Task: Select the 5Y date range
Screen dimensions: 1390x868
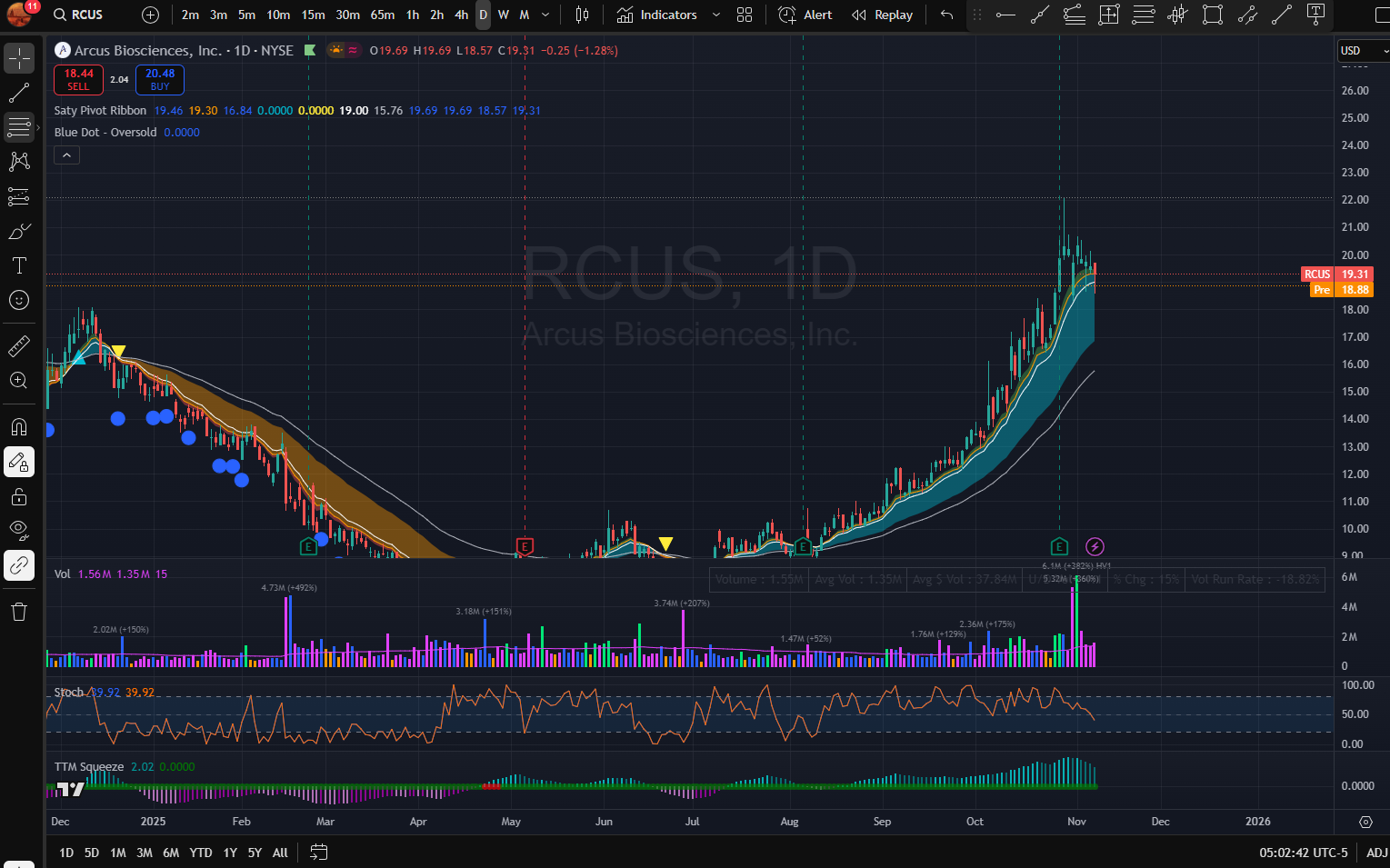Action: pos(255,853)
